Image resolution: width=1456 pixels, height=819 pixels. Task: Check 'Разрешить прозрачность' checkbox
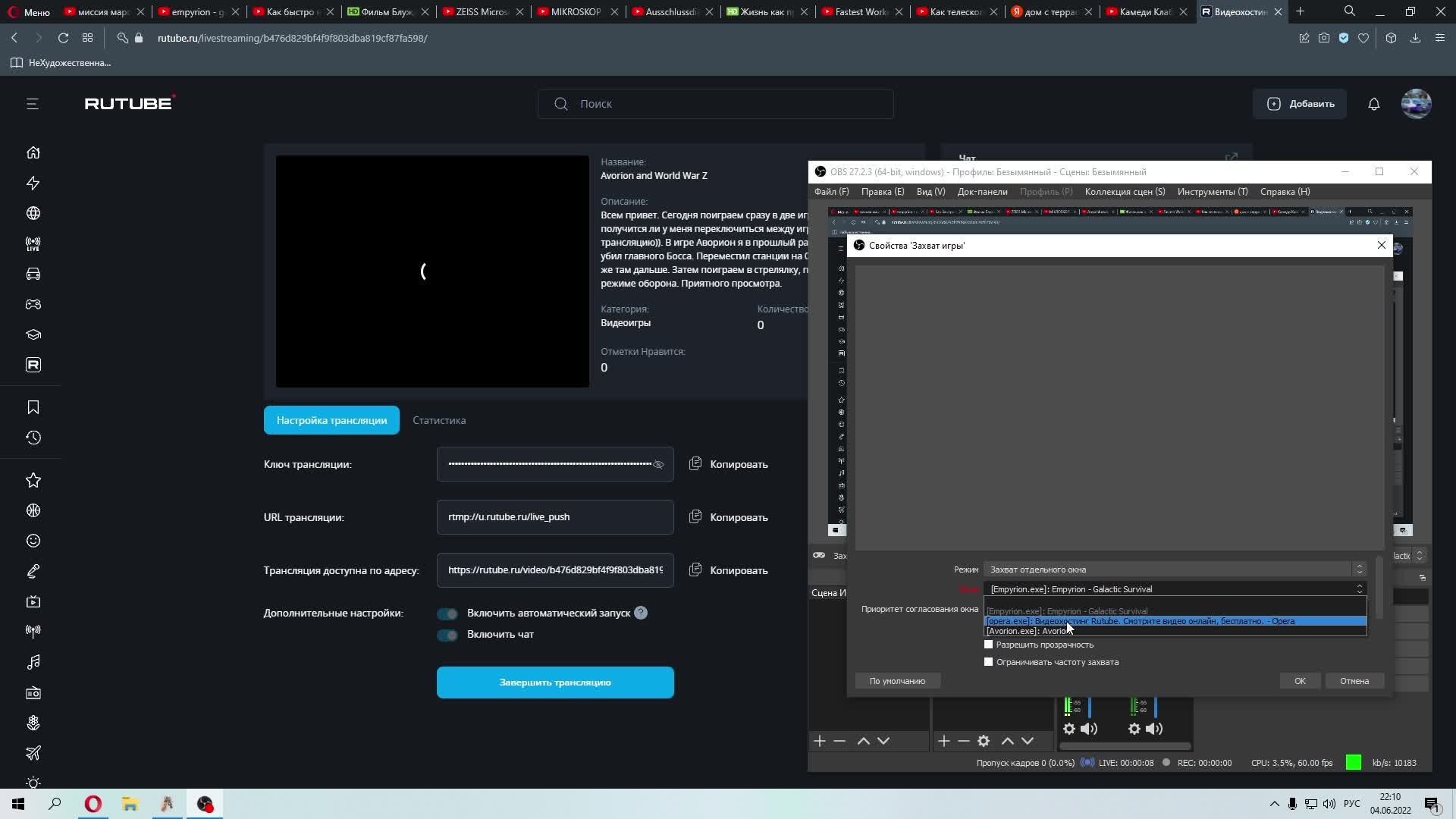click(988, 645)
